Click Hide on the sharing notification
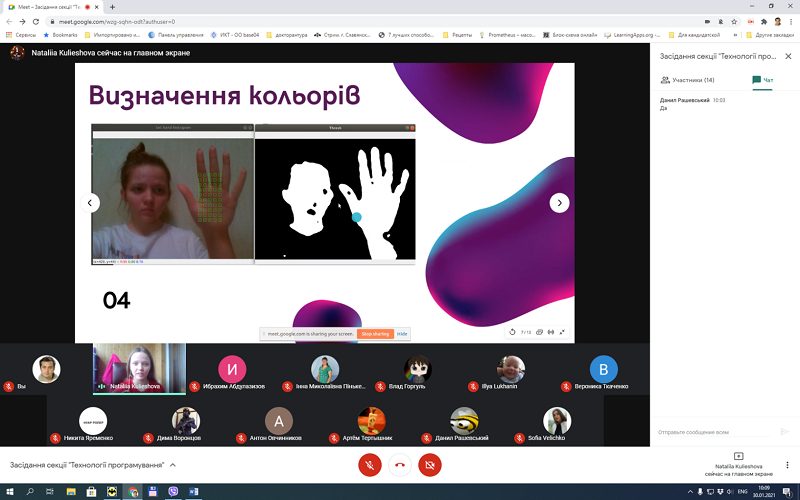The height and width of the screenshot is (500, 800). coord(402,334)
